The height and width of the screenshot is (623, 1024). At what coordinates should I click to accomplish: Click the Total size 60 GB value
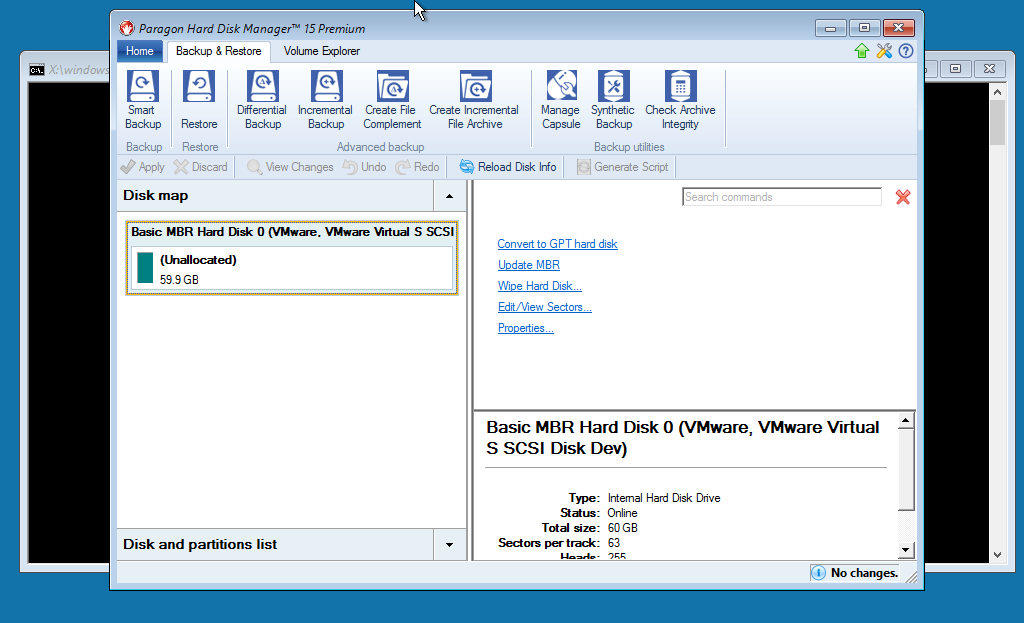(x=622, y=528)
